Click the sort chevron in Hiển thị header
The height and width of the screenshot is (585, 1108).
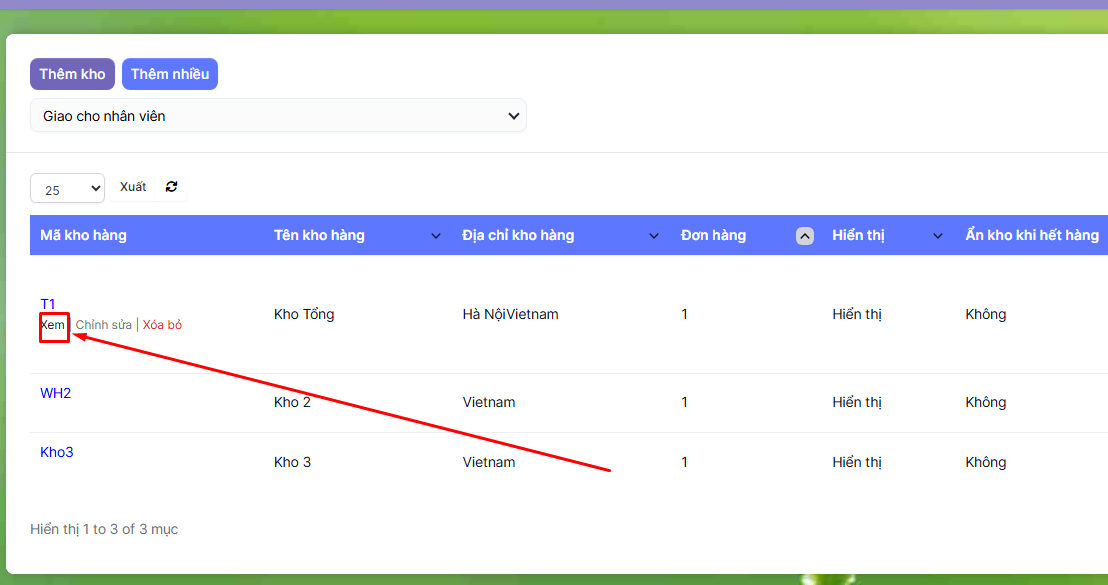[938, 236]
